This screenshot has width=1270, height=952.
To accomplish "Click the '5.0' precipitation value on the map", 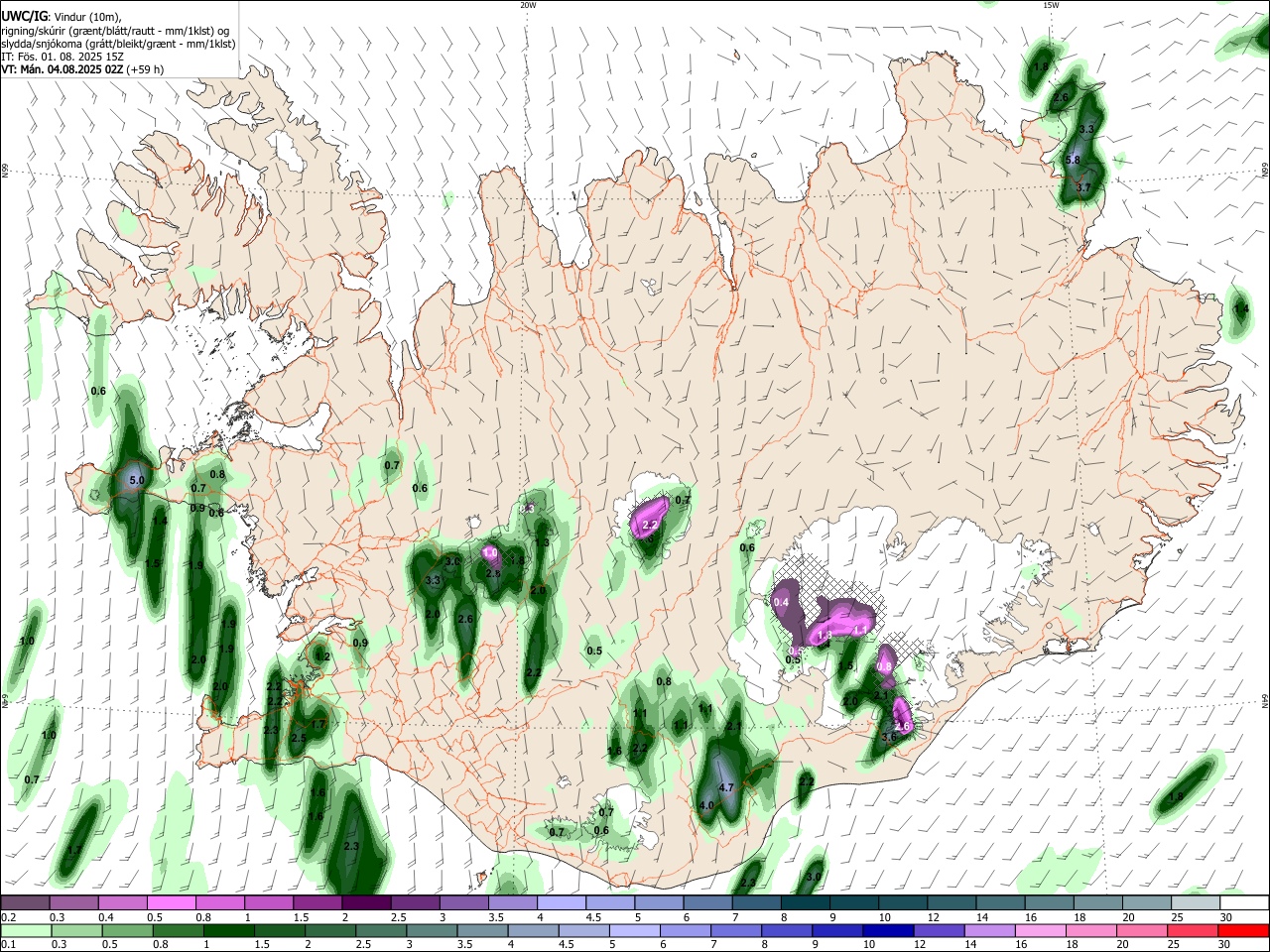I will point(137,480).
